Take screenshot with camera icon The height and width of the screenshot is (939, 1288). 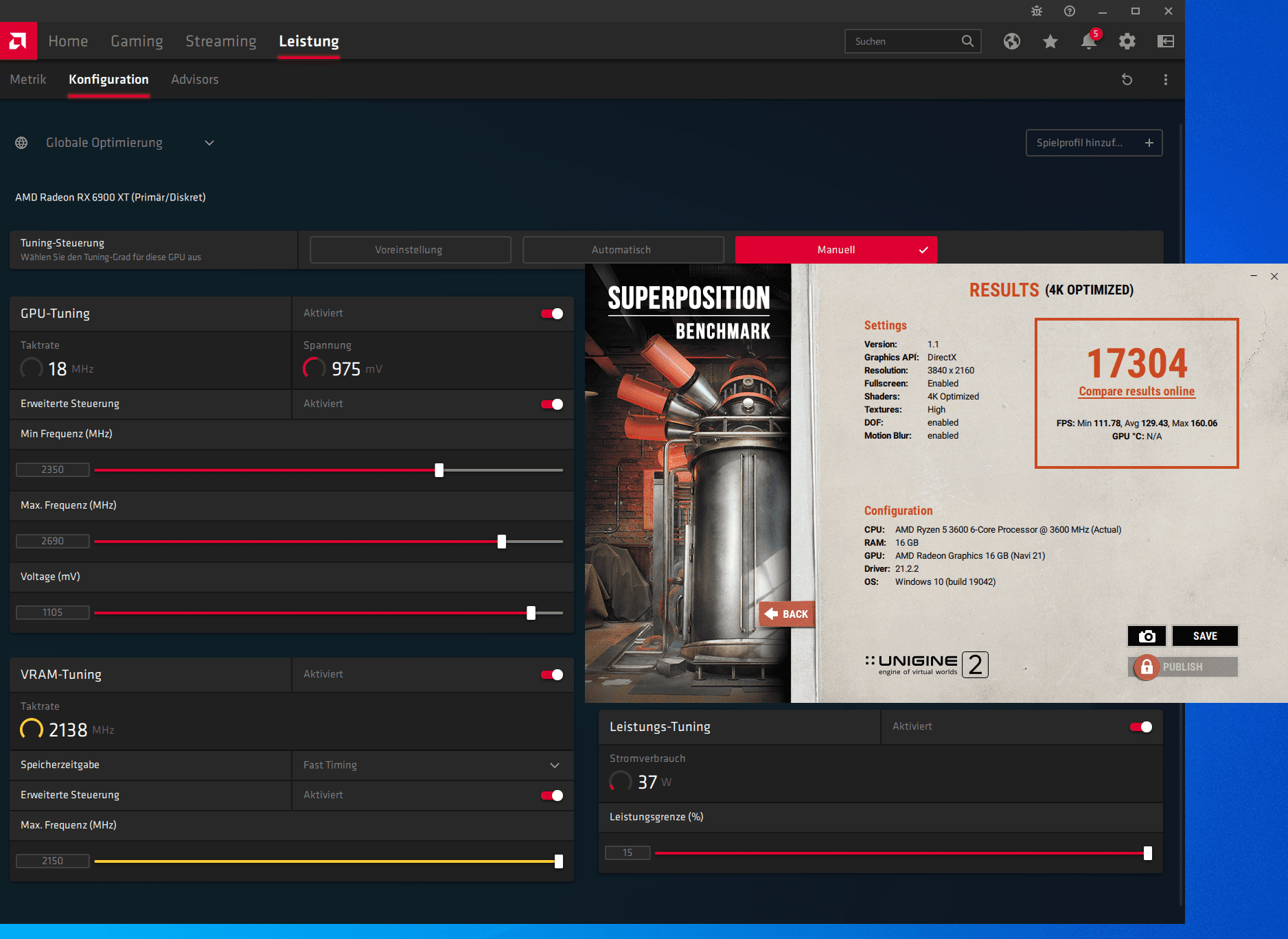click(1147, 636)
